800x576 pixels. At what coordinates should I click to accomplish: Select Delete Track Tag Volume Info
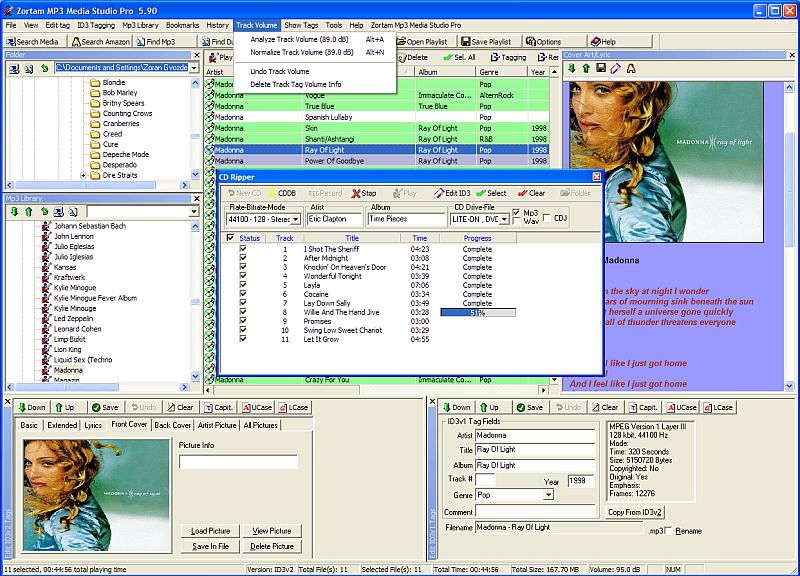pyautogui.click(x=317, y=84)
